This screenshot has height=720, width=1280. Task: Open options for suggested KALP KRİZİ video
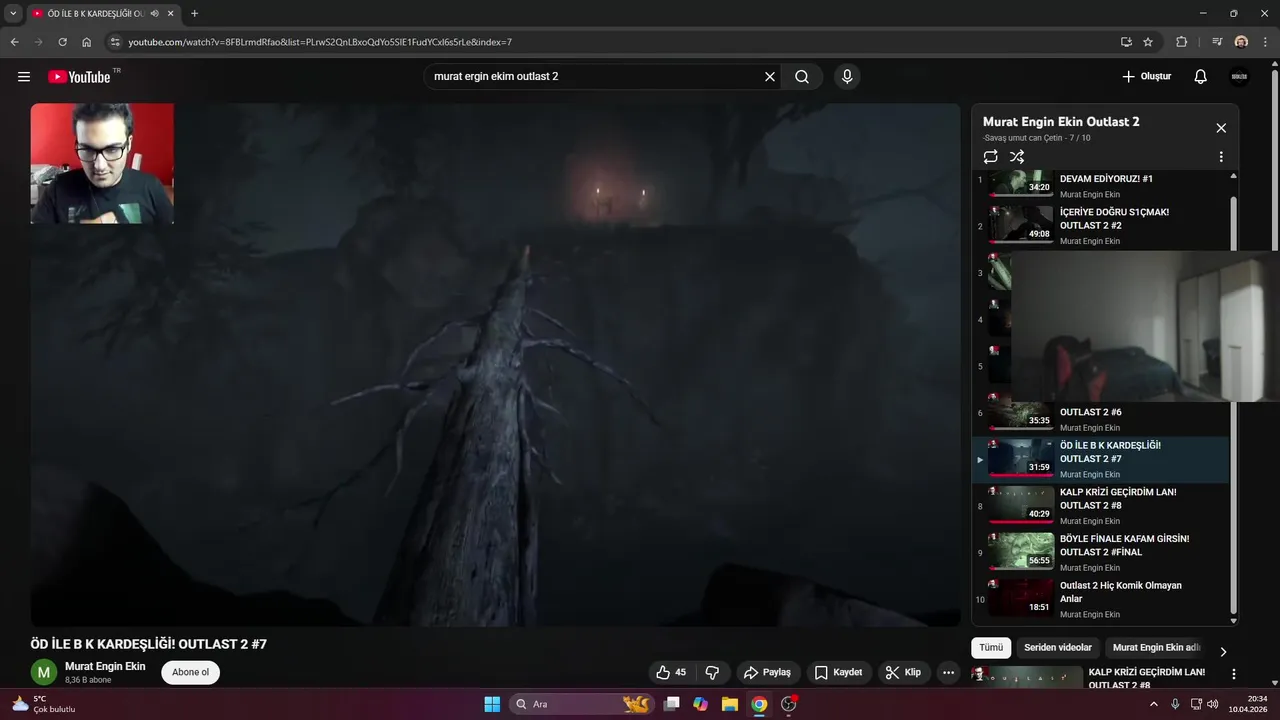tap(1233, 675)
